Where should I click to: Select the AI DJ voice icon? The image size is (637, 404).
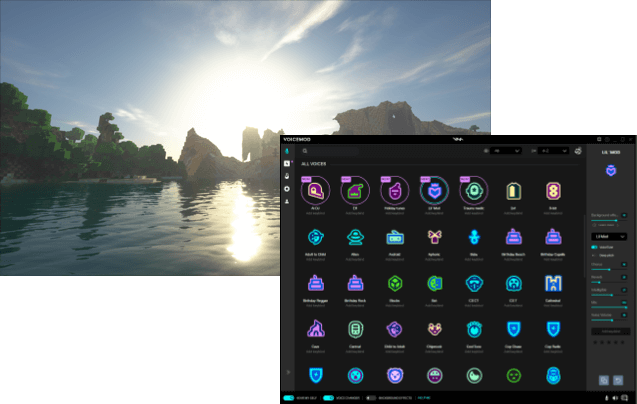point(315,191)
